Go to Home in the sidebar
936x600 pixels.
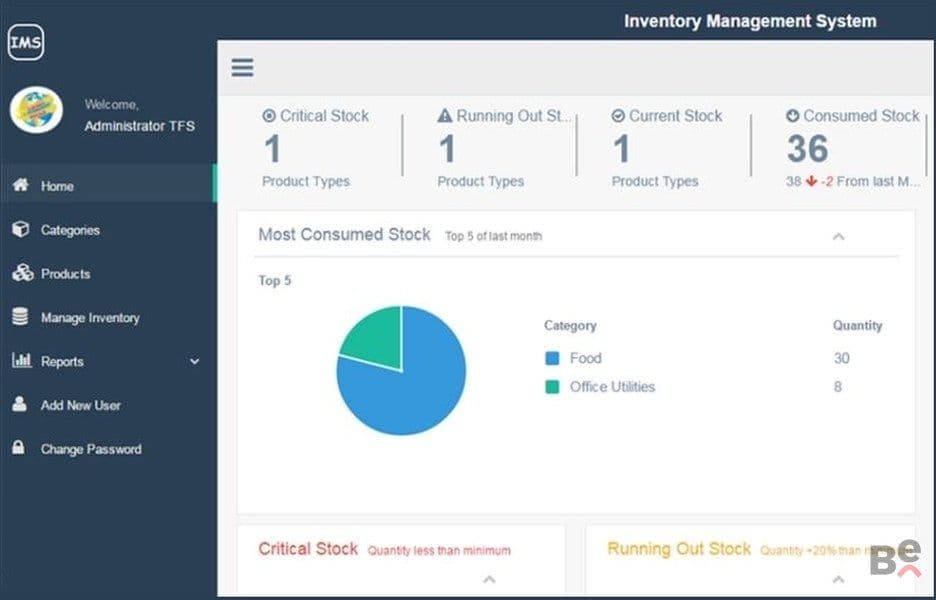tap(107, 186)
